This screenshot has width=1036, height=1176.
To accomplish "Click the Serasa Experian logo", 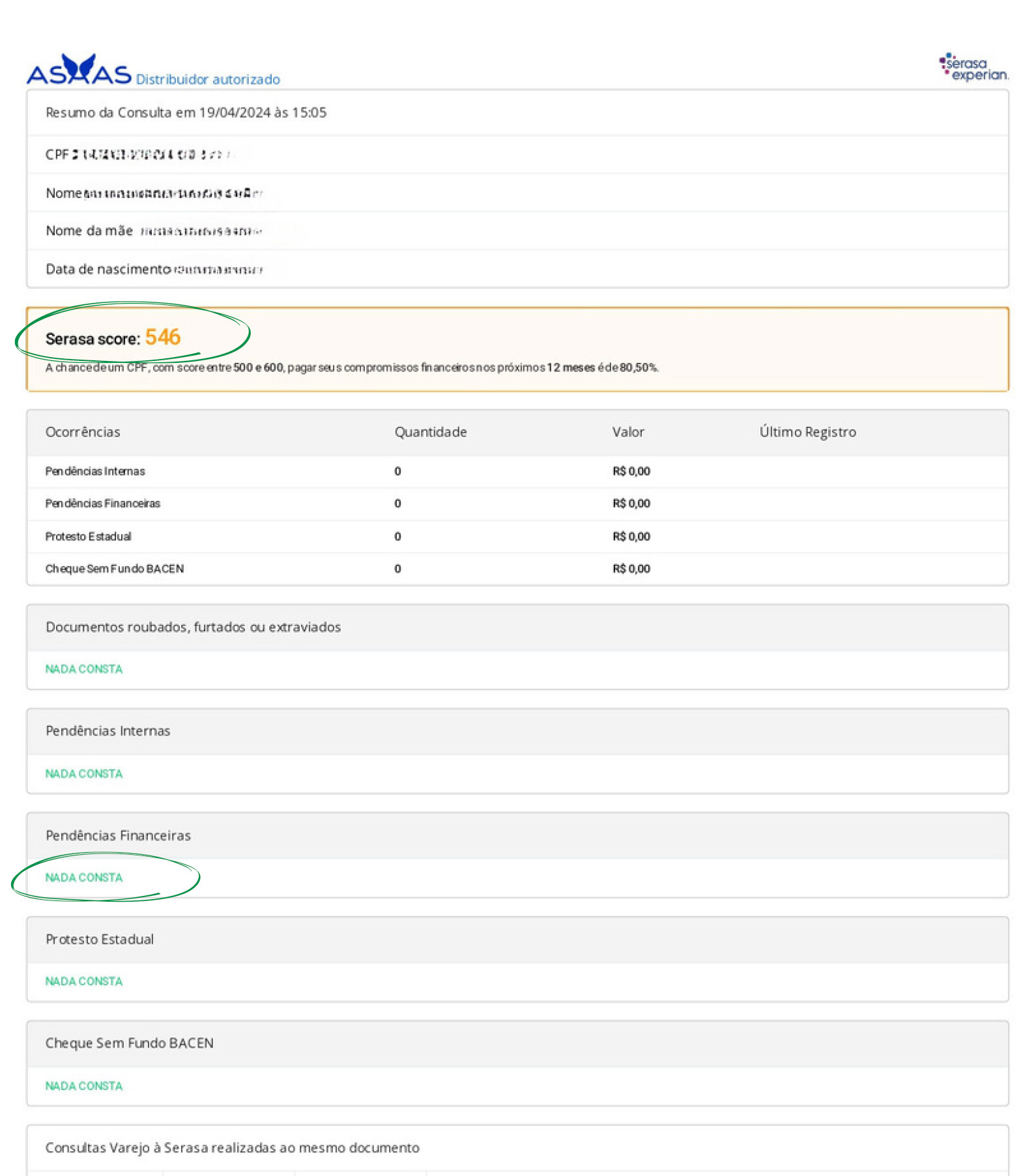I will (973, 68).
